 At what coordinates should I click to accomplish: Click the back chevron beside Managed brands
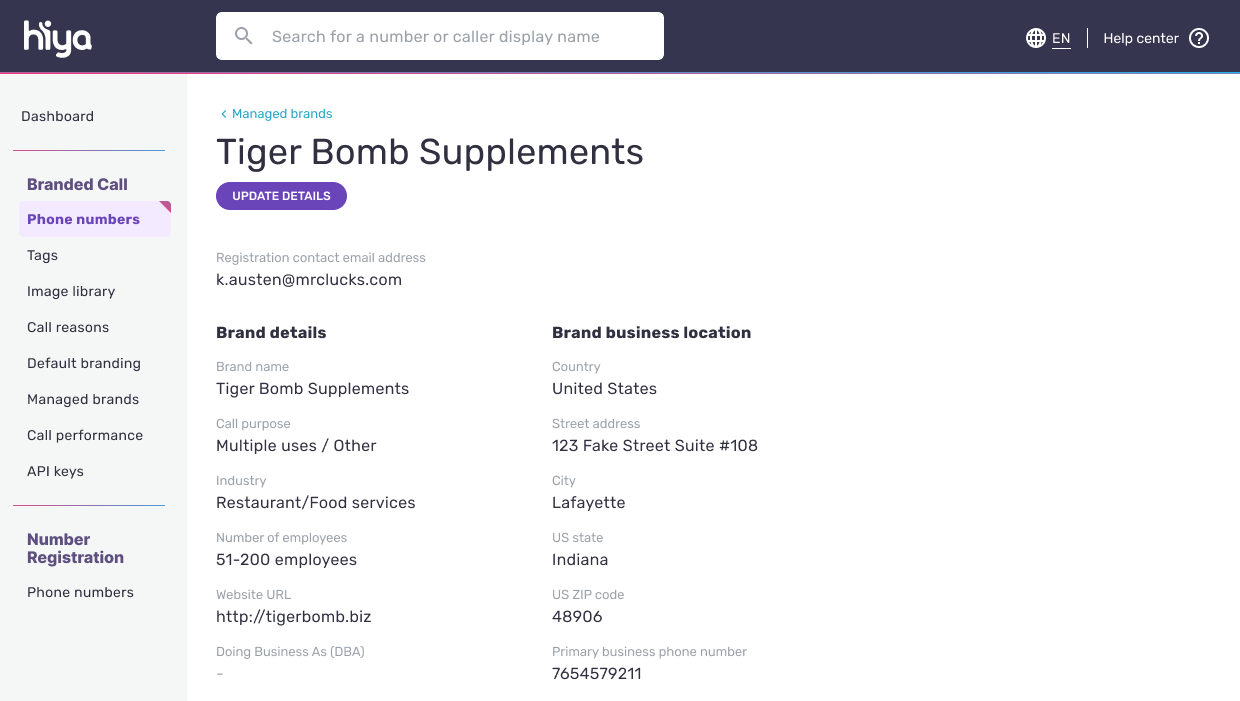[224, 114]
